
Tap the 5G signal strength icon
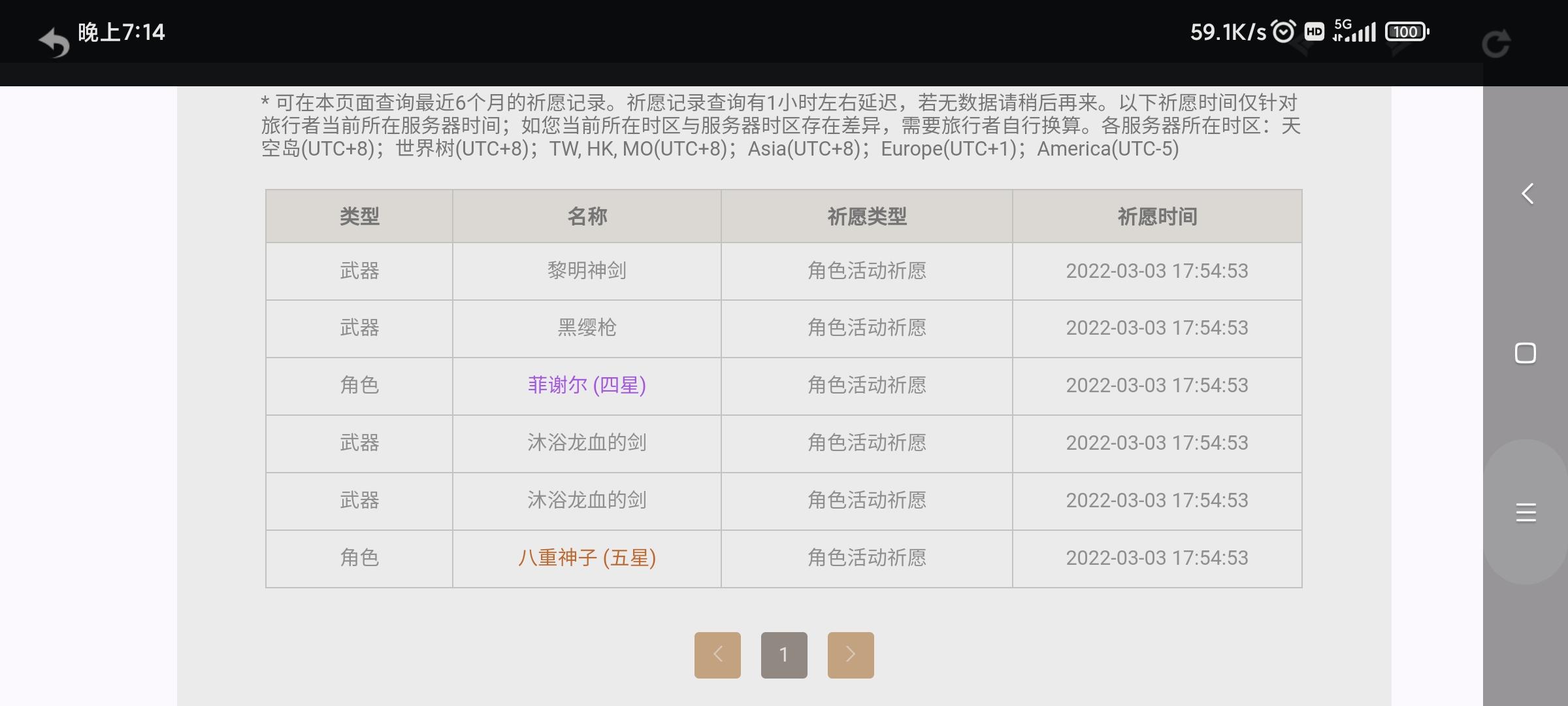[x=1354, y=31]
